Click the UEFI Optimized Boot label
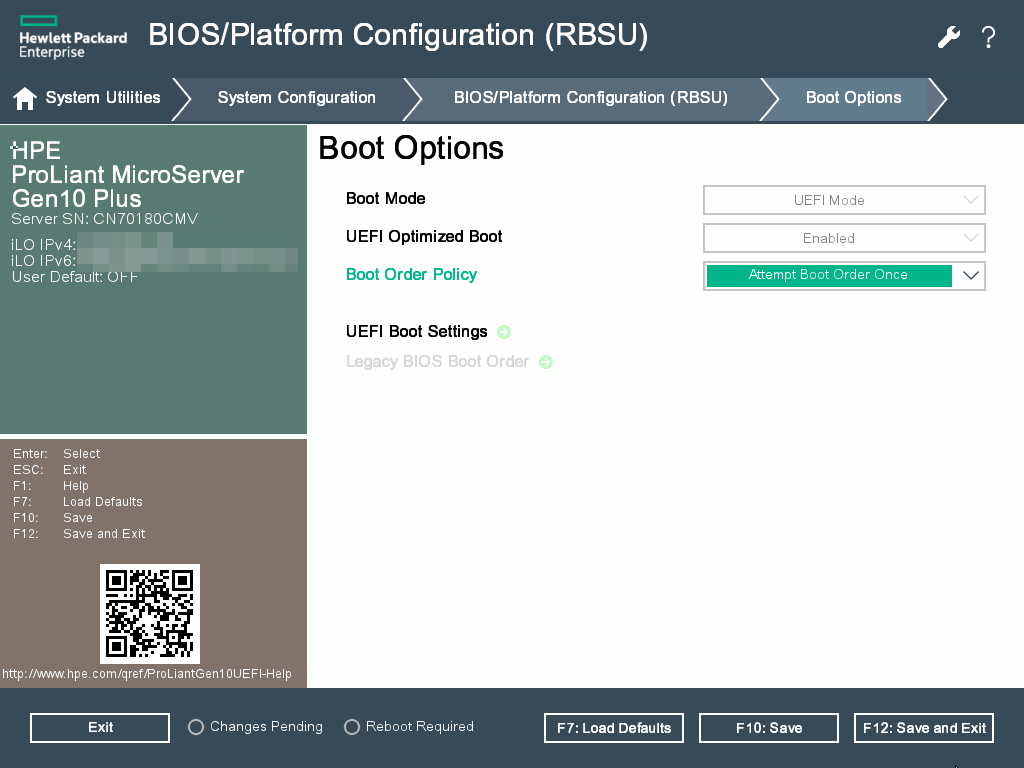The width and height of the screenshot is (1024, 768). click(x=424, y=236)
